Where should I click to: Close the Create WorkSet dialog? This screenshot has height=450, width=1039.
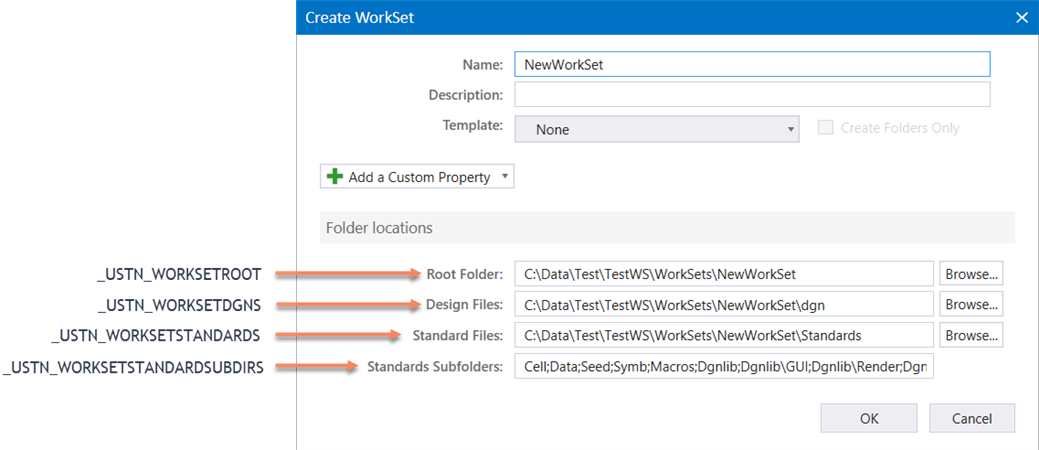(1021, 17)
